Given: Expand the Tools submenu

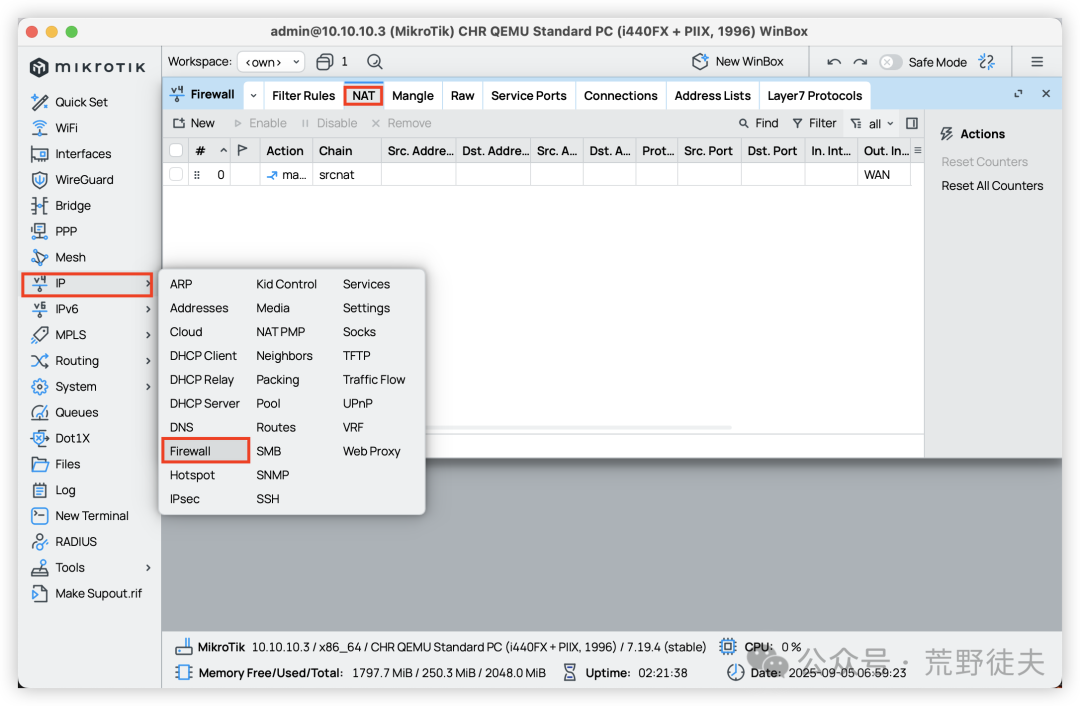Looking at the screenshot, I should pyautogui.click(x=91, y=568).
